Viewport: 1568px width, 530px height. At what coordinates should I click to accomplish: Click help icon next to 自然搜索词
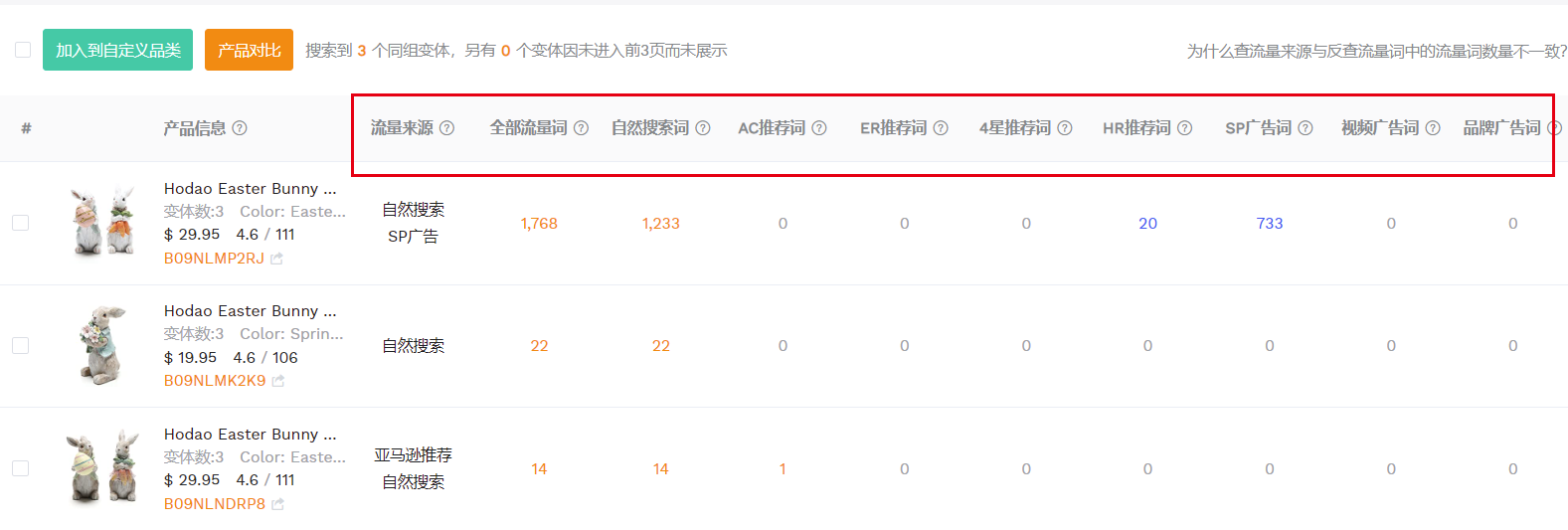coord(703,128)
